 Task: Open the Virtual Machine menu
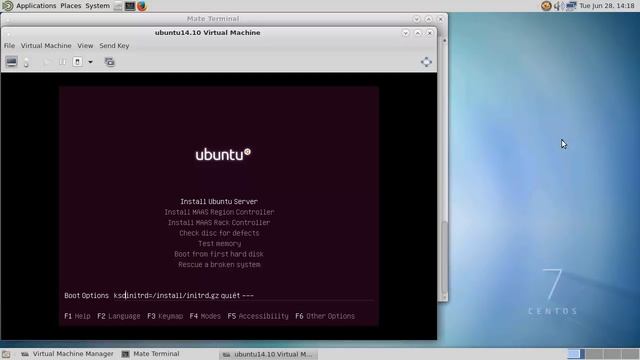[x=46, y=46]
